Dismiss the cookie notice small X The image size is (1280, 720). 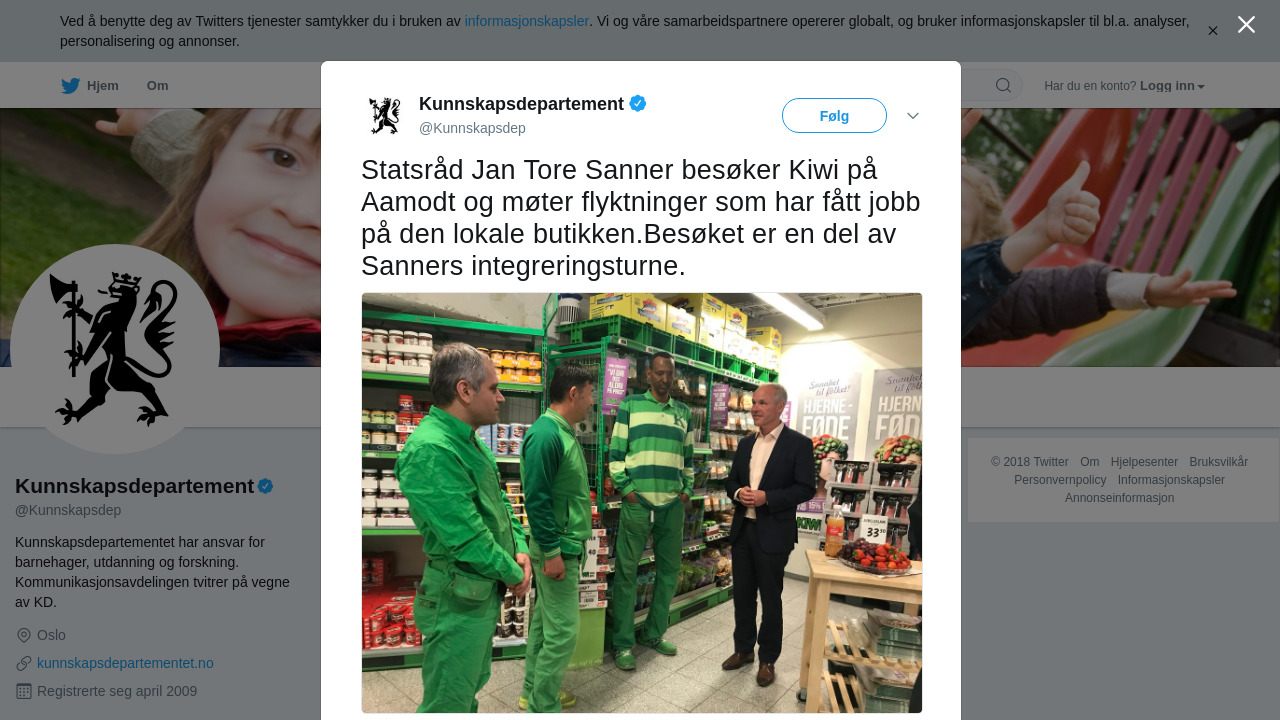coord(1213,31)
